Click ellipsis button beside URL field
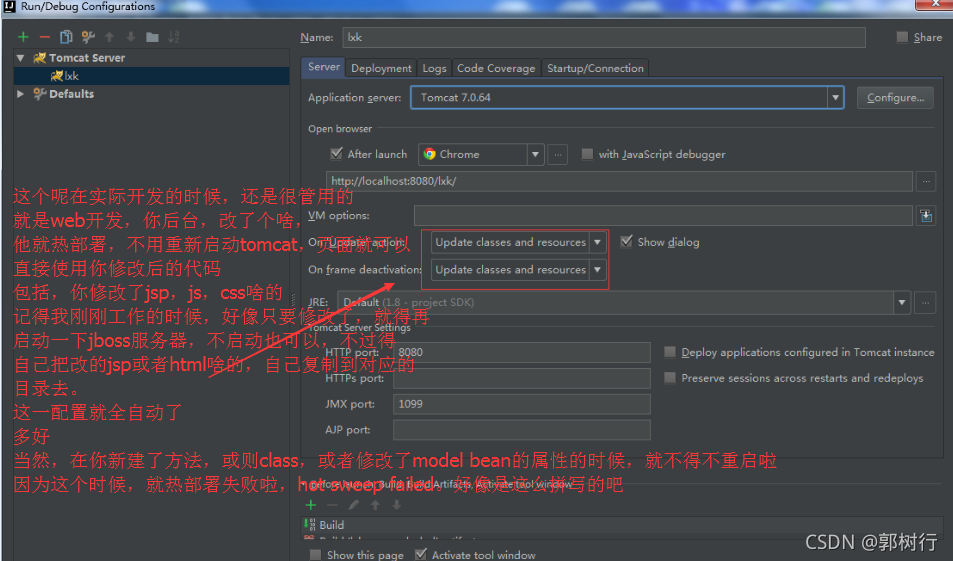Image resolution: width=953 pixels, height=561 pixels. 926,181
